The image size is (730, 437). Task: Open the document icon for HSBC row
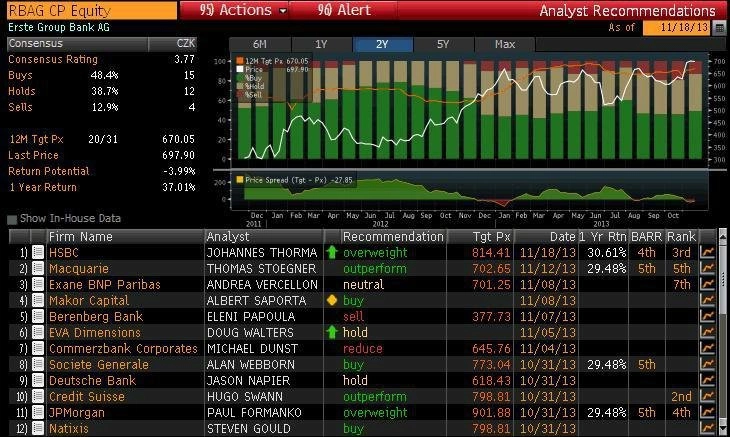38,252
